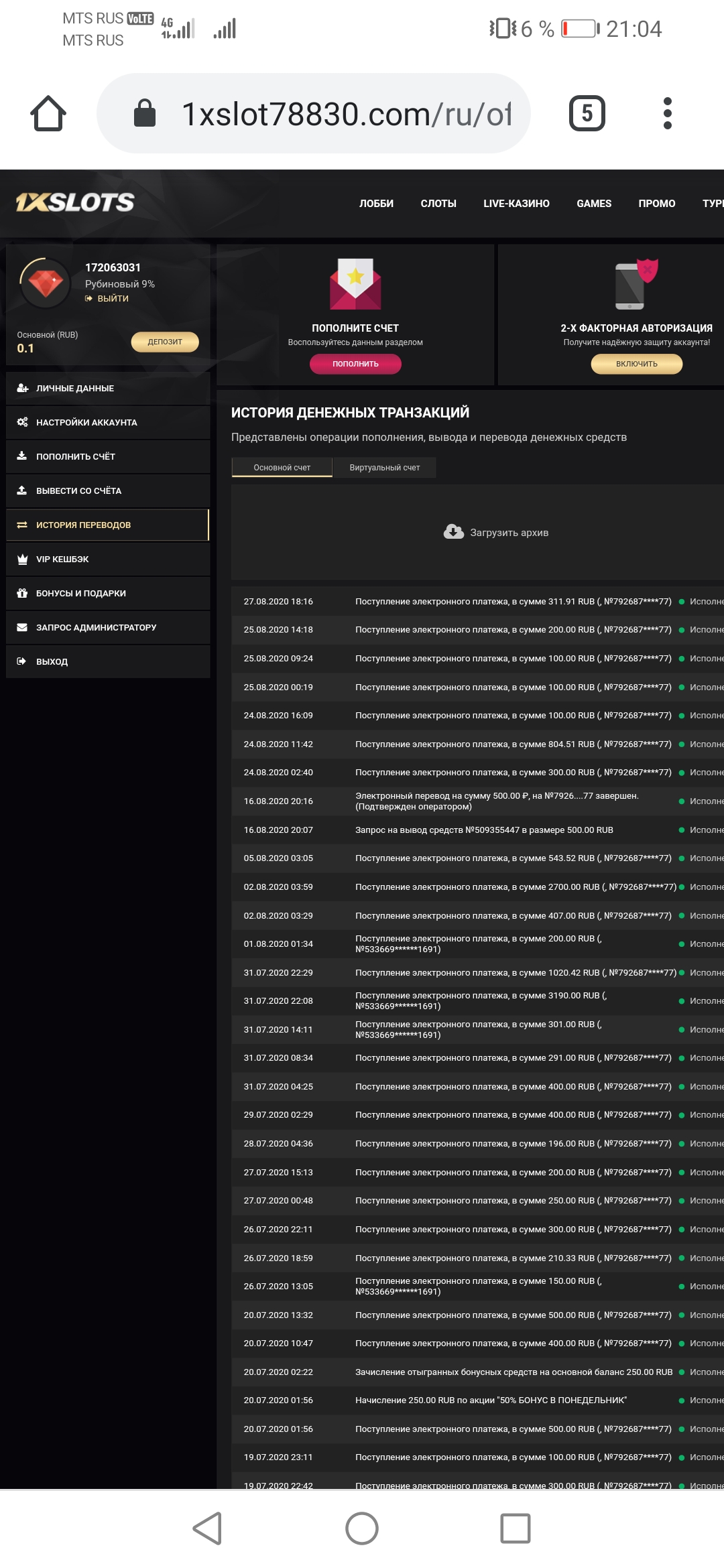Tap the Android back navigation button
Screen dimensions: 724x1568
click(208, 1528)
